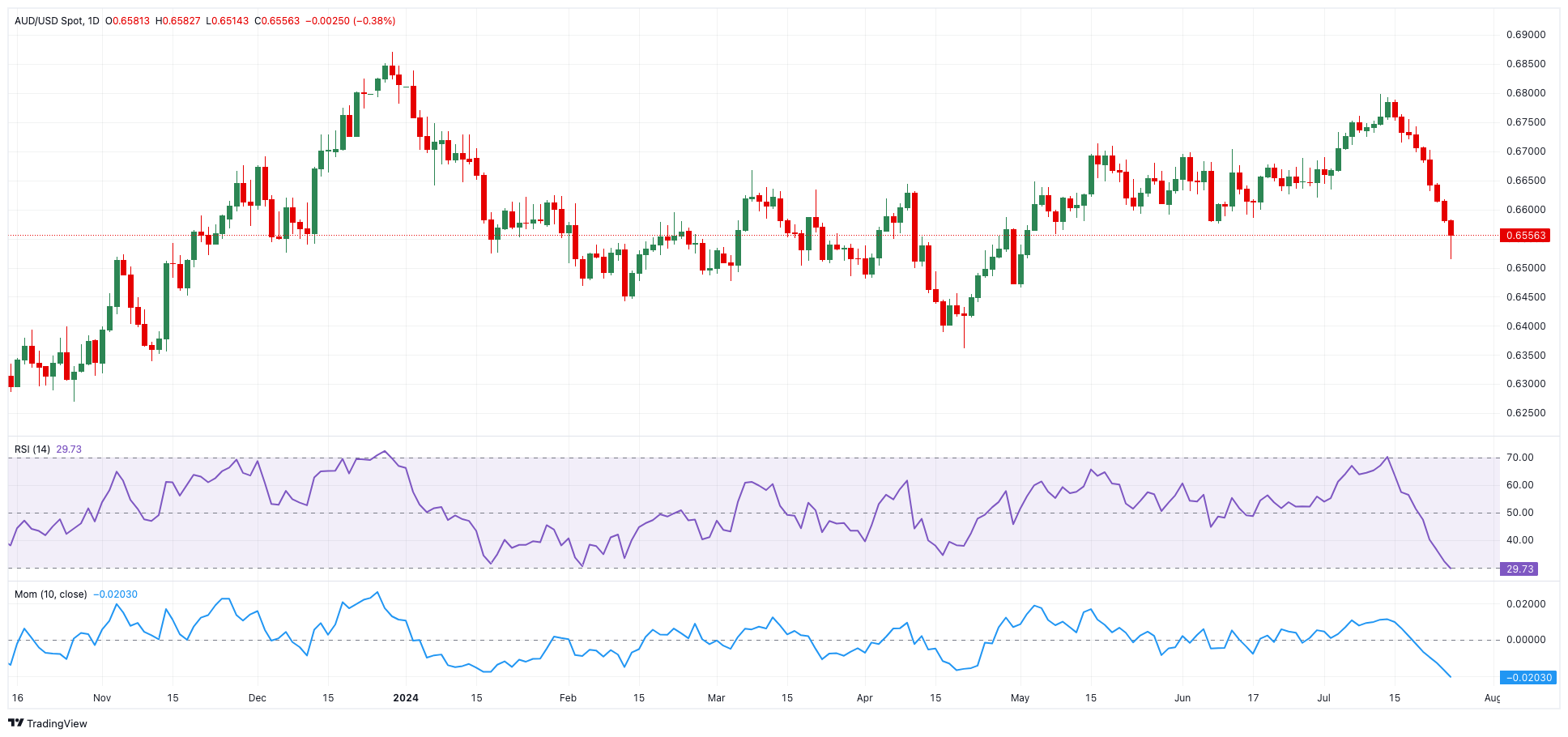This screenshot has width=1568, height=737.
Task: Click the −0.00250 (−0.38%) change value
Action: [351, 20]
